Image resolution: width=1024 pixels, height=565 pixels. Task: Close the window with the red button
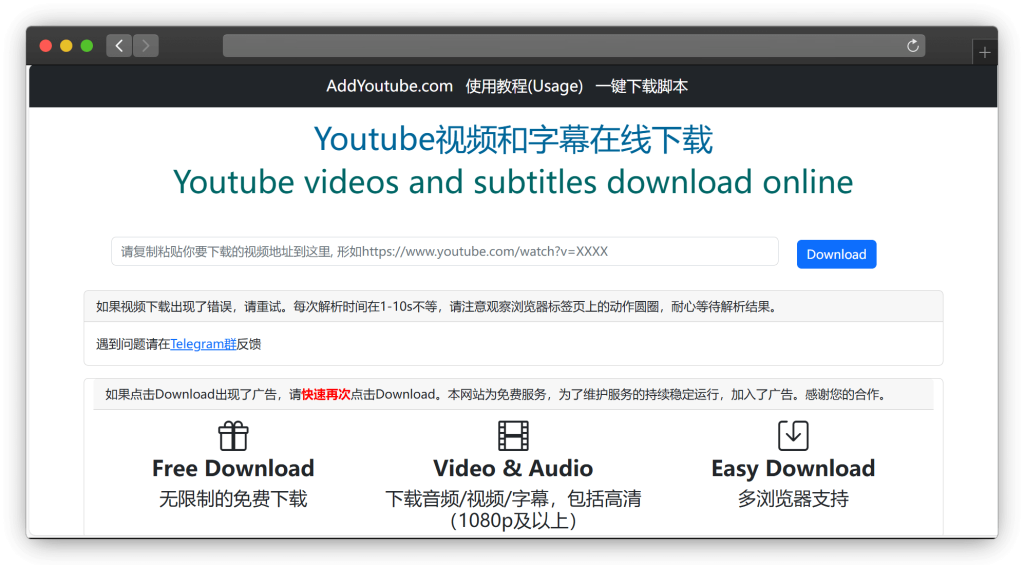click(x=46, y=46)
